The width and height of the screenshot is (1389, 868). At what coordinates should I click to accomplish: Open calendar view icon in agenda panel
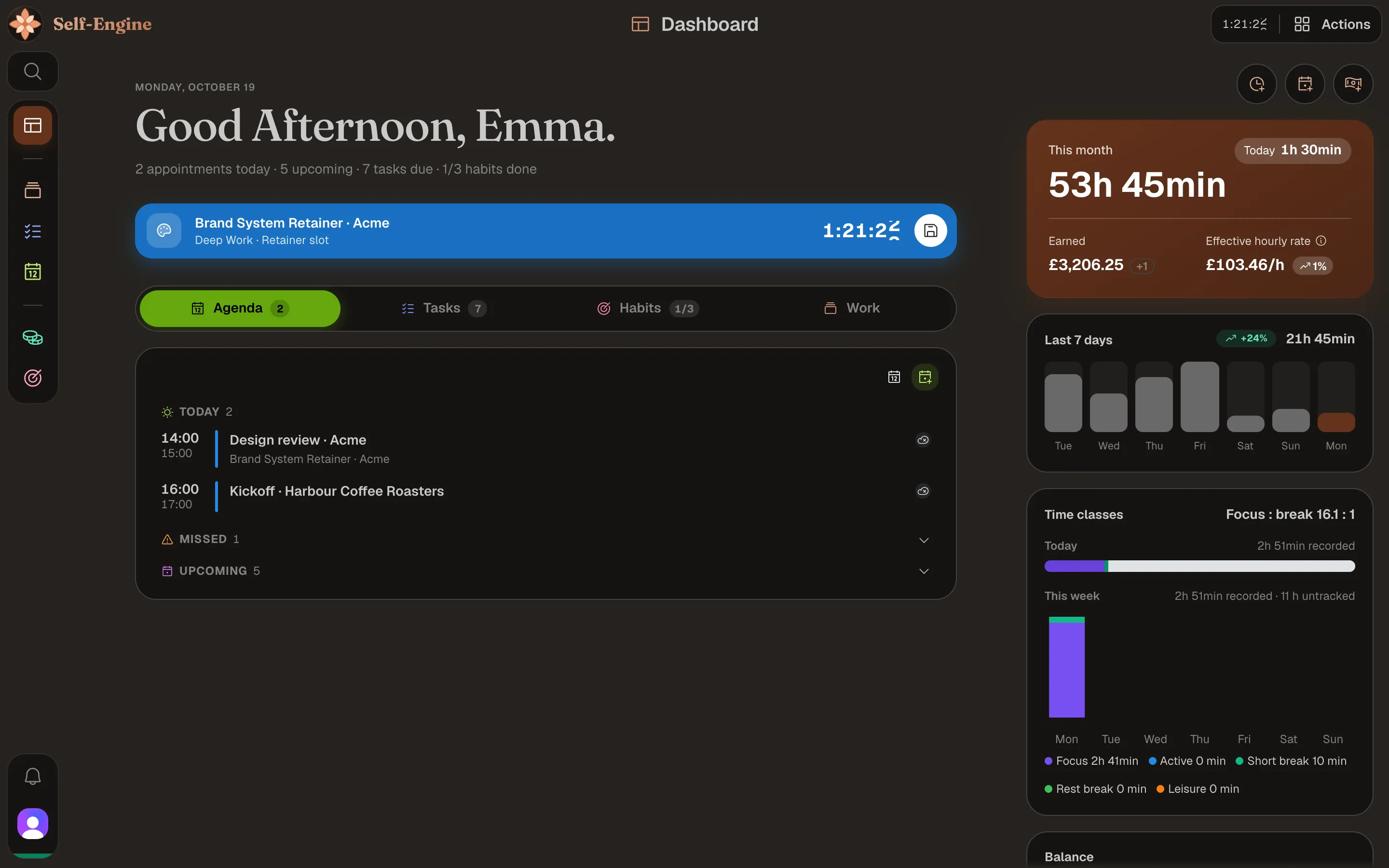(894, 377)
